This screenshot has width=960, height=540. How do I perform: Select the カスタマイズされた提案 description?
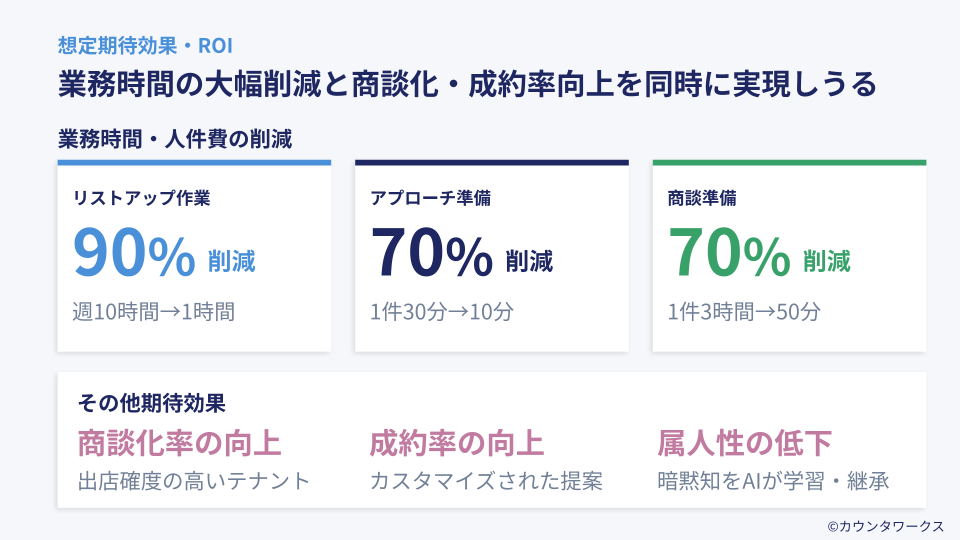click(x=486, y=481)
